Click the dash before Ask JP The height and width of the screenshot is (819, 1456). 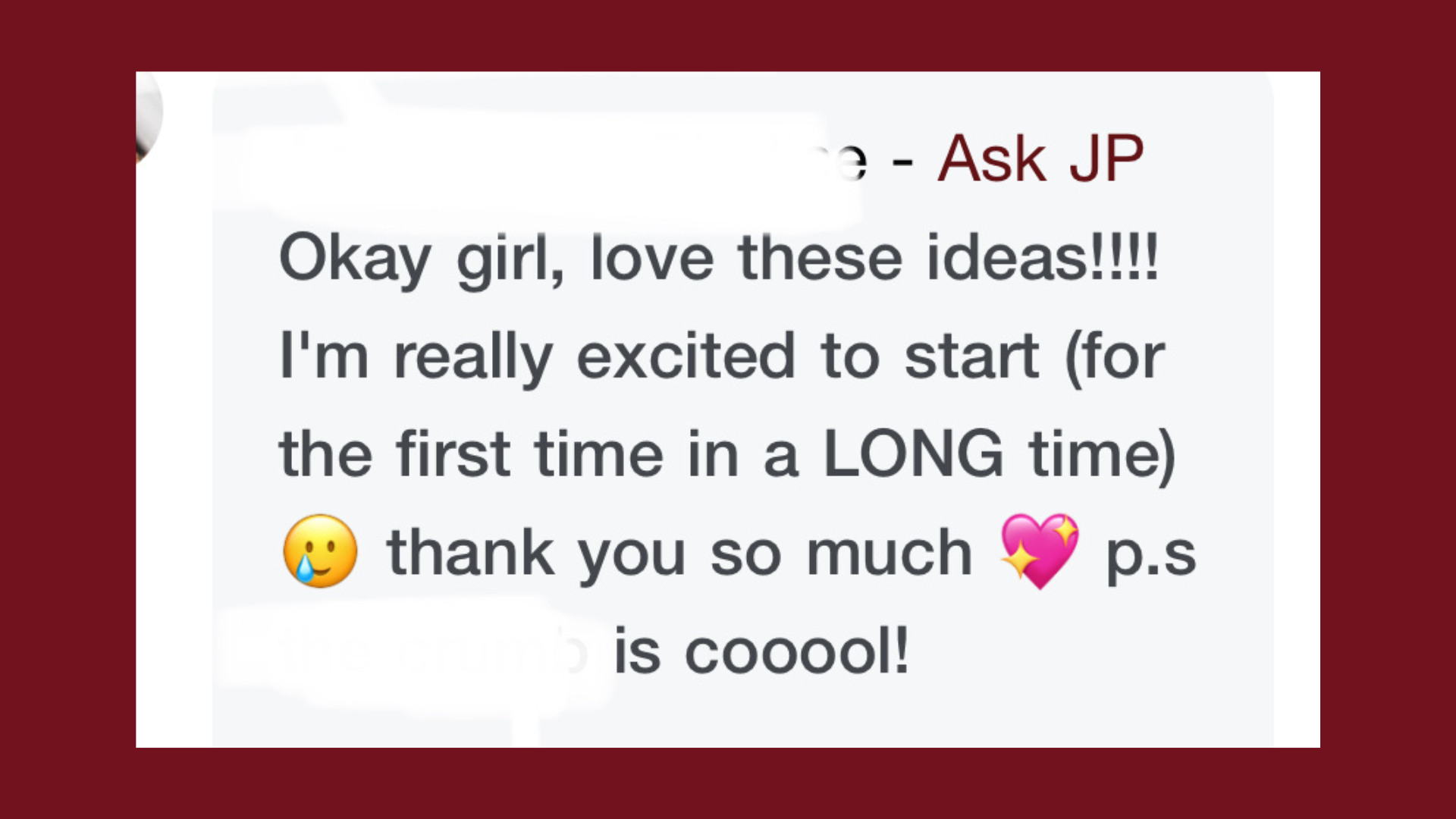[902, 162]
